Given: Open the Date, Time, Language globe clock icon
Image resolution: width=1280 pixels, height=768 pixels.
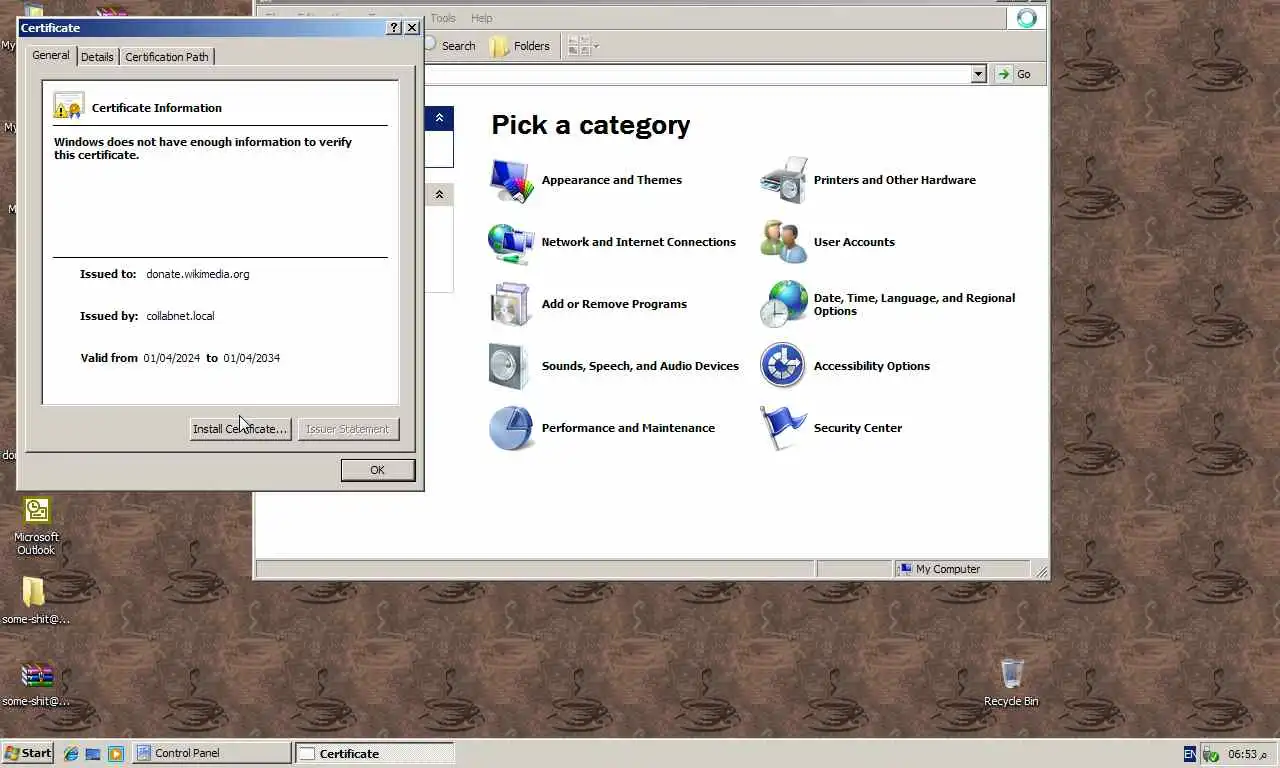Looking at the screenshot, I should click(784, 304).
